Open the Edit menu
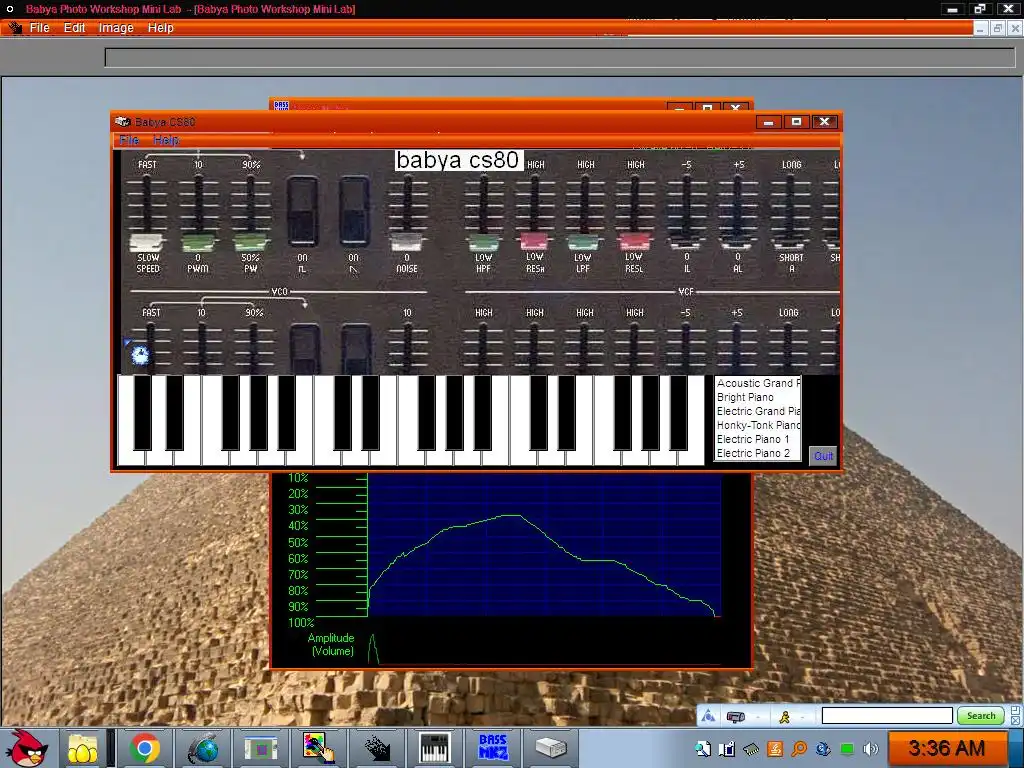The height and width of the screenshot is (768, 1024). pyautogui.click(x=74, y=27)
